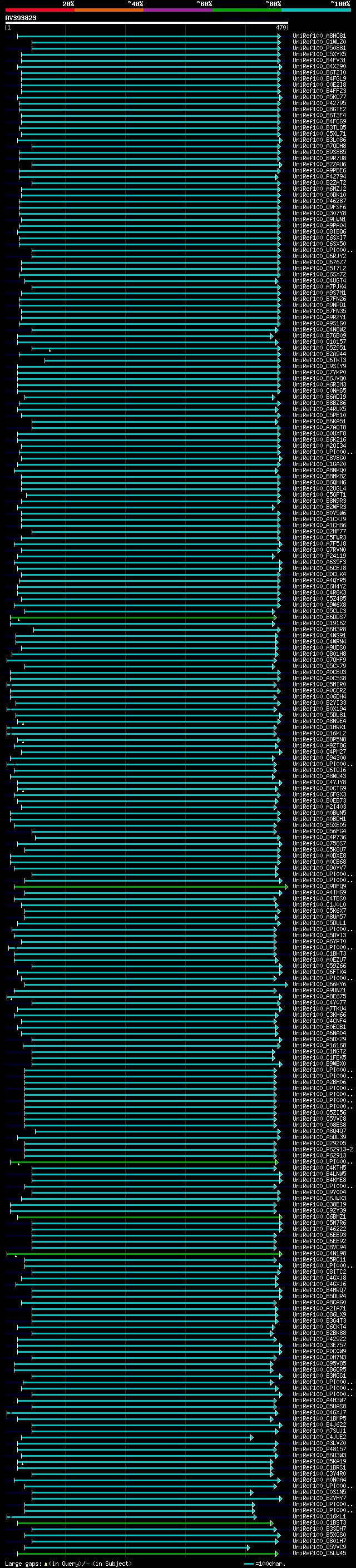The width and height of the screenshot is (356, 1568).
Task: Click the purple ~60% identity legend segment
Action: tap(177, 10)
